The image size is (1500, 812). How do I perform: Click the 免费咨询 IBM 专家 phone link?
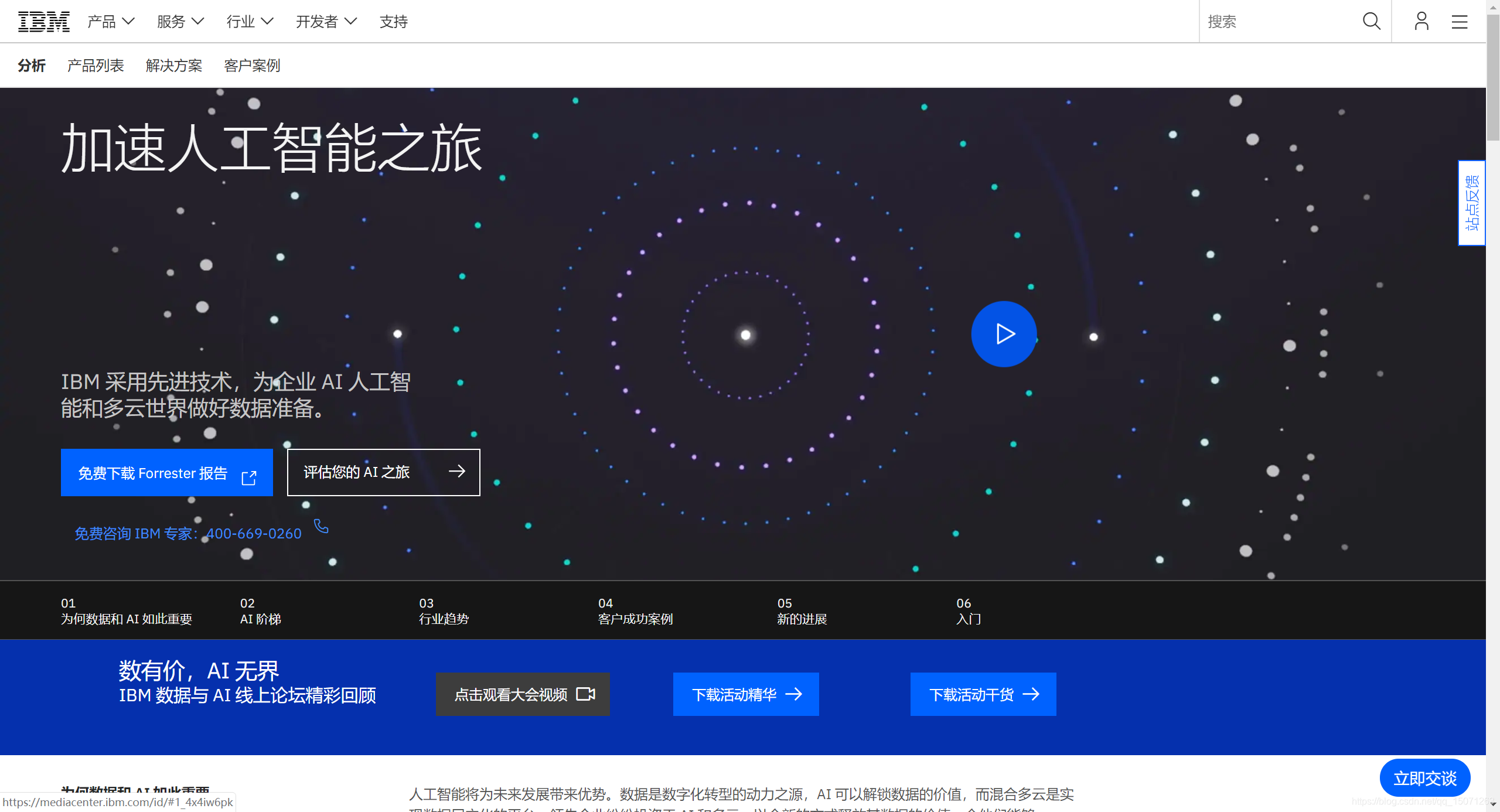point(188,534)
